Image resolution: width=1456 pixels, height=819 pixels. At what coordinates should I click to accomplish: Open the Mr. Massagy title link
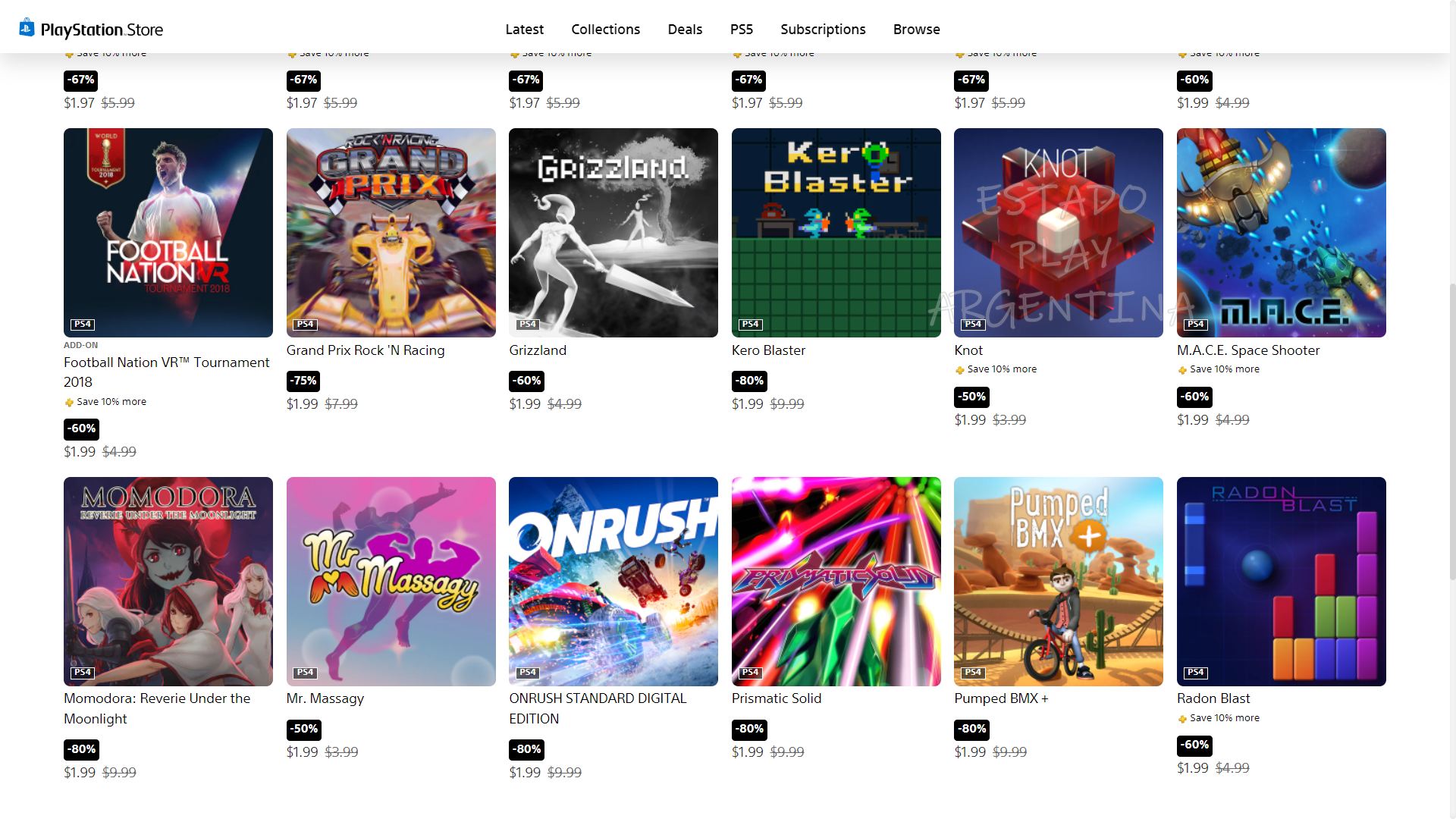(325, 698)
